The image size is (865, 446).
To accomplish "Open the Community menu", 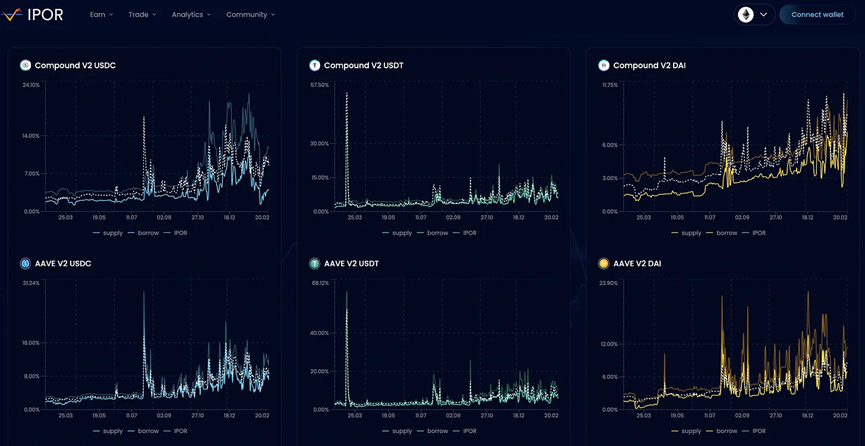I will click(x=250, y=15).
